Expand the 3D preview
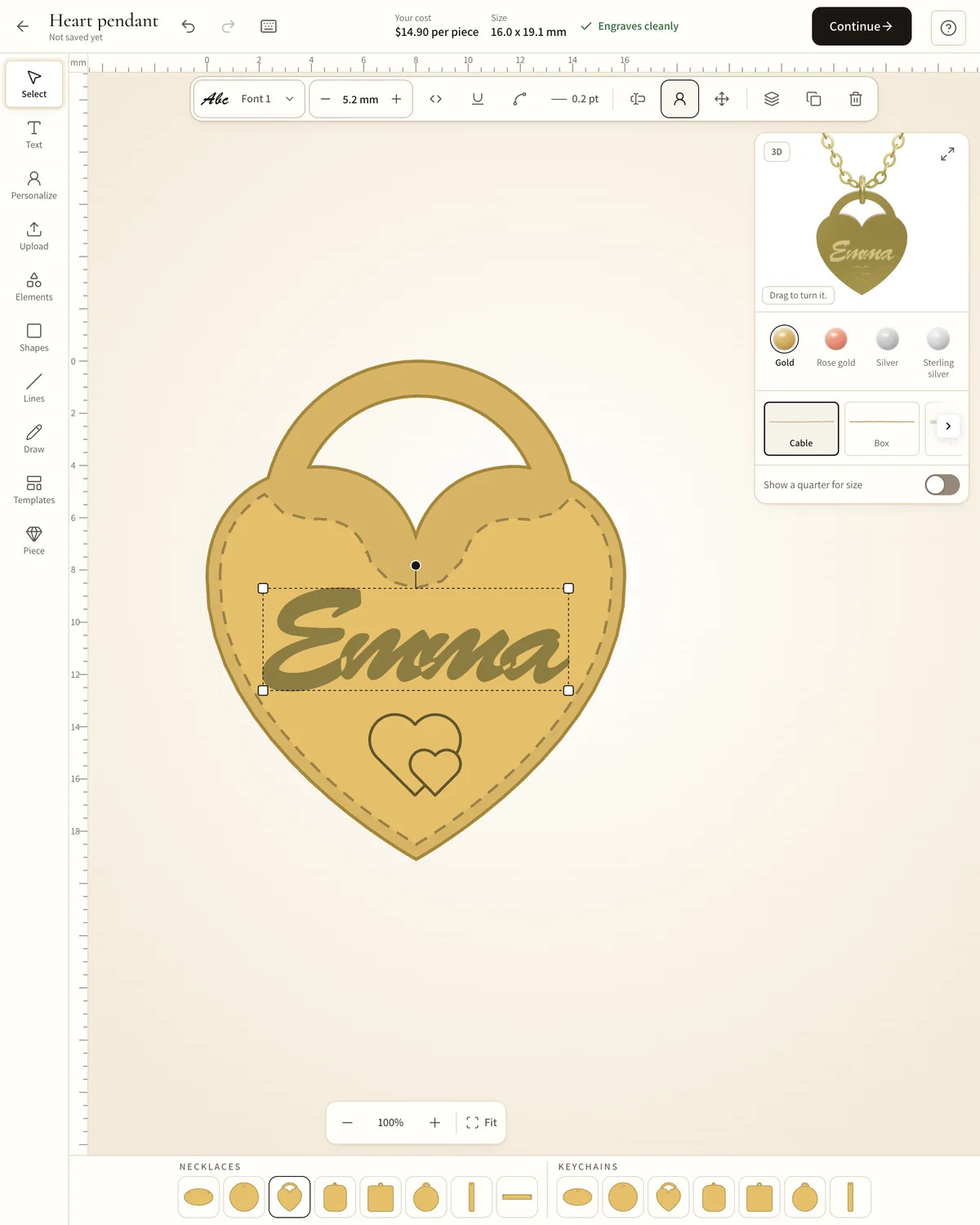The width and height of the screenshot is (980, 1225). [947, 154]
